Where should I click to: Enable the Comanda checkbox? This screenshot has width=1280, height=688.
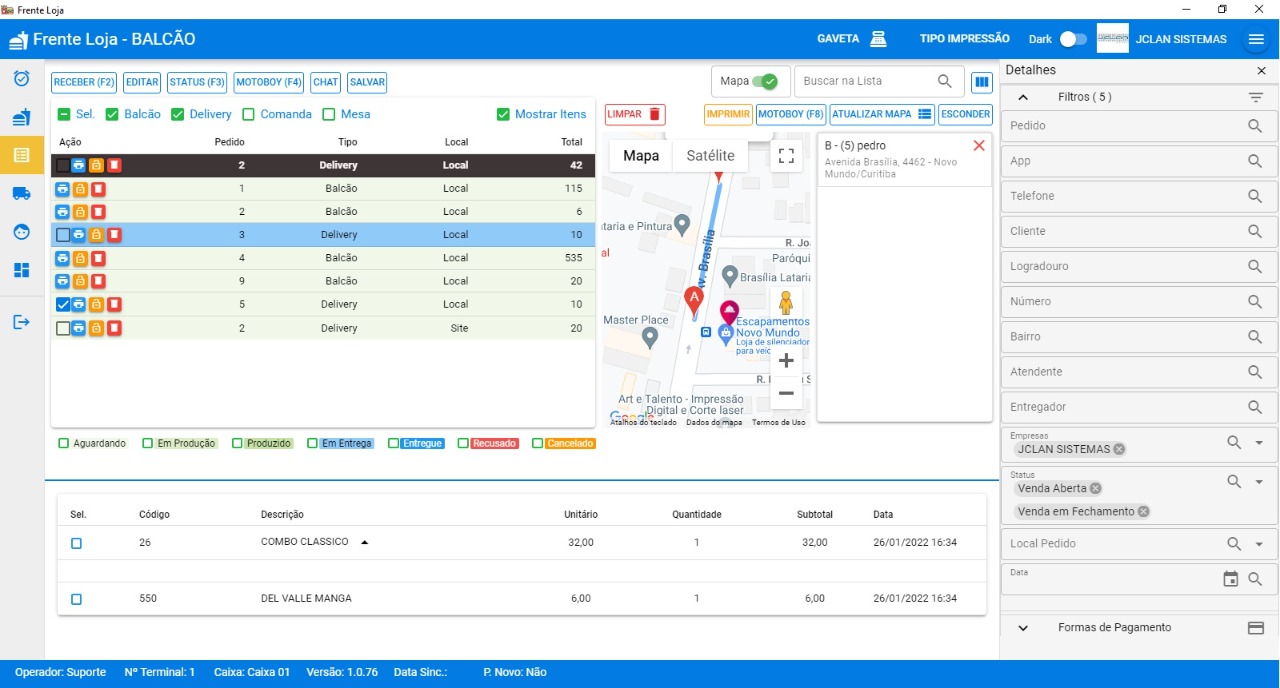(x=248, y=115)
